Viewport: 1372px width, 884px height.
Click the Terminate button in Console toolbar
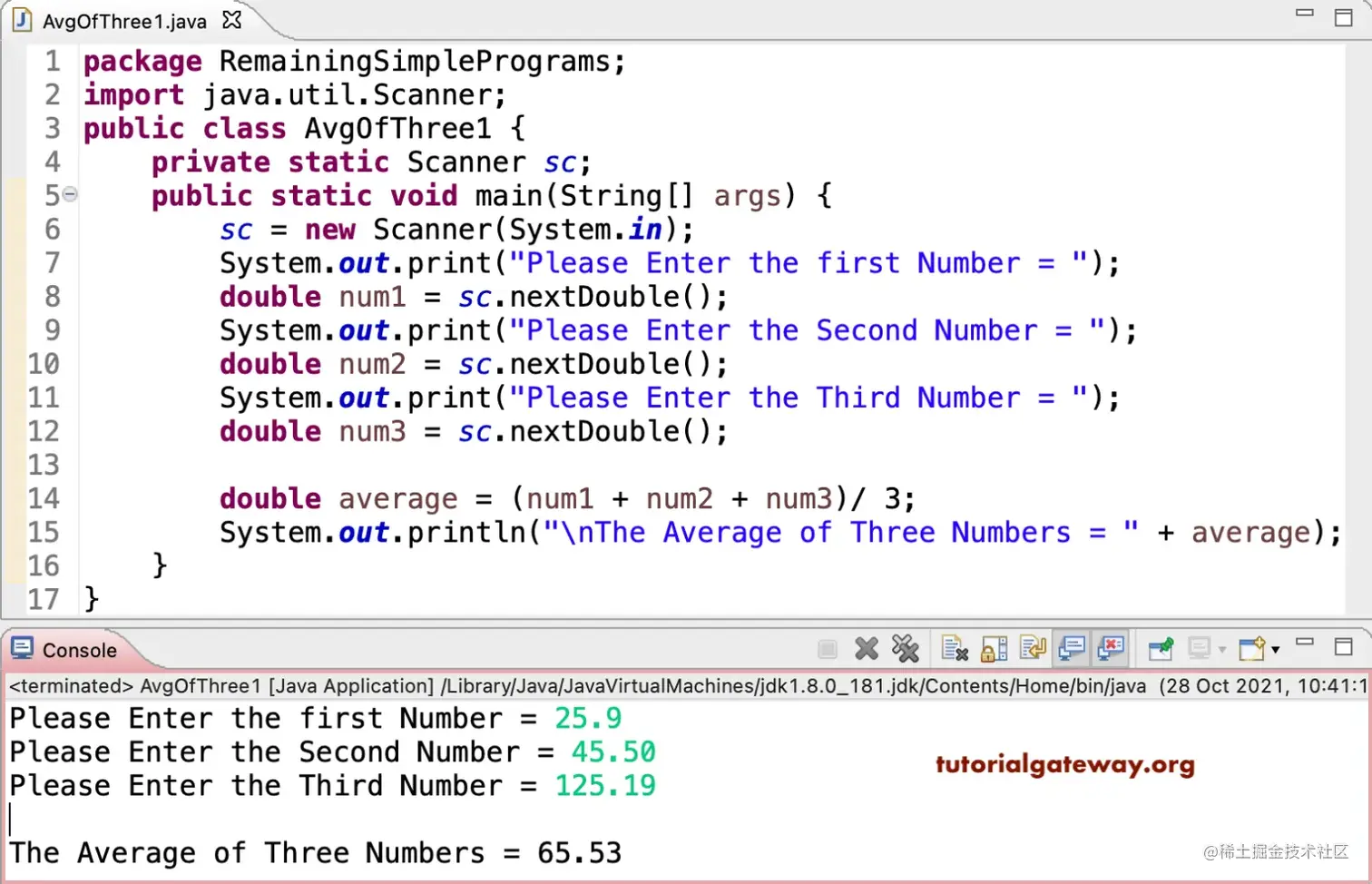pos(827,649)
